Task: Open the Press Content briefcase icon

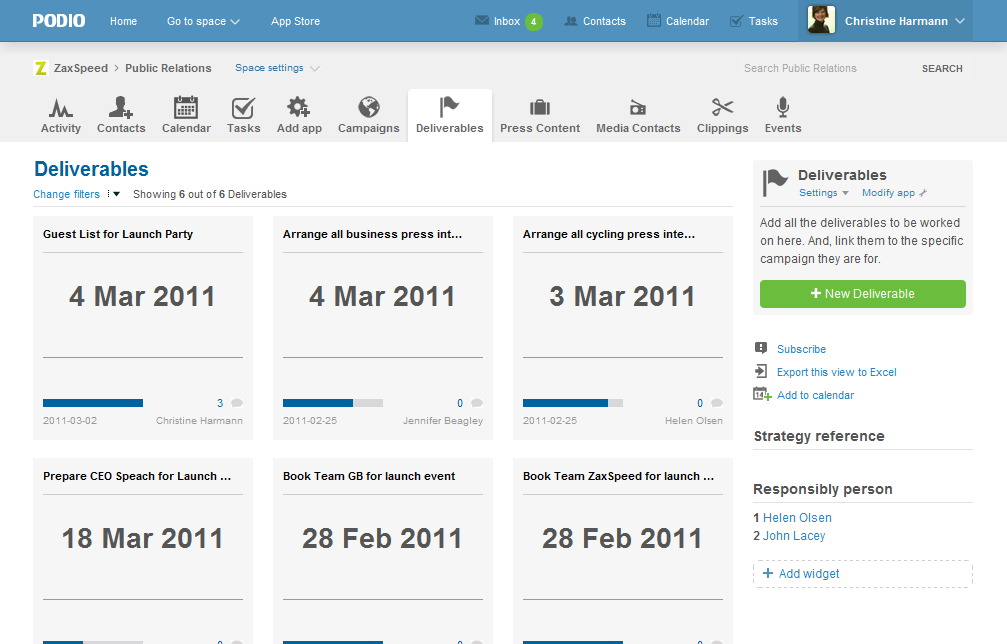Action: (x=539, y=108)
